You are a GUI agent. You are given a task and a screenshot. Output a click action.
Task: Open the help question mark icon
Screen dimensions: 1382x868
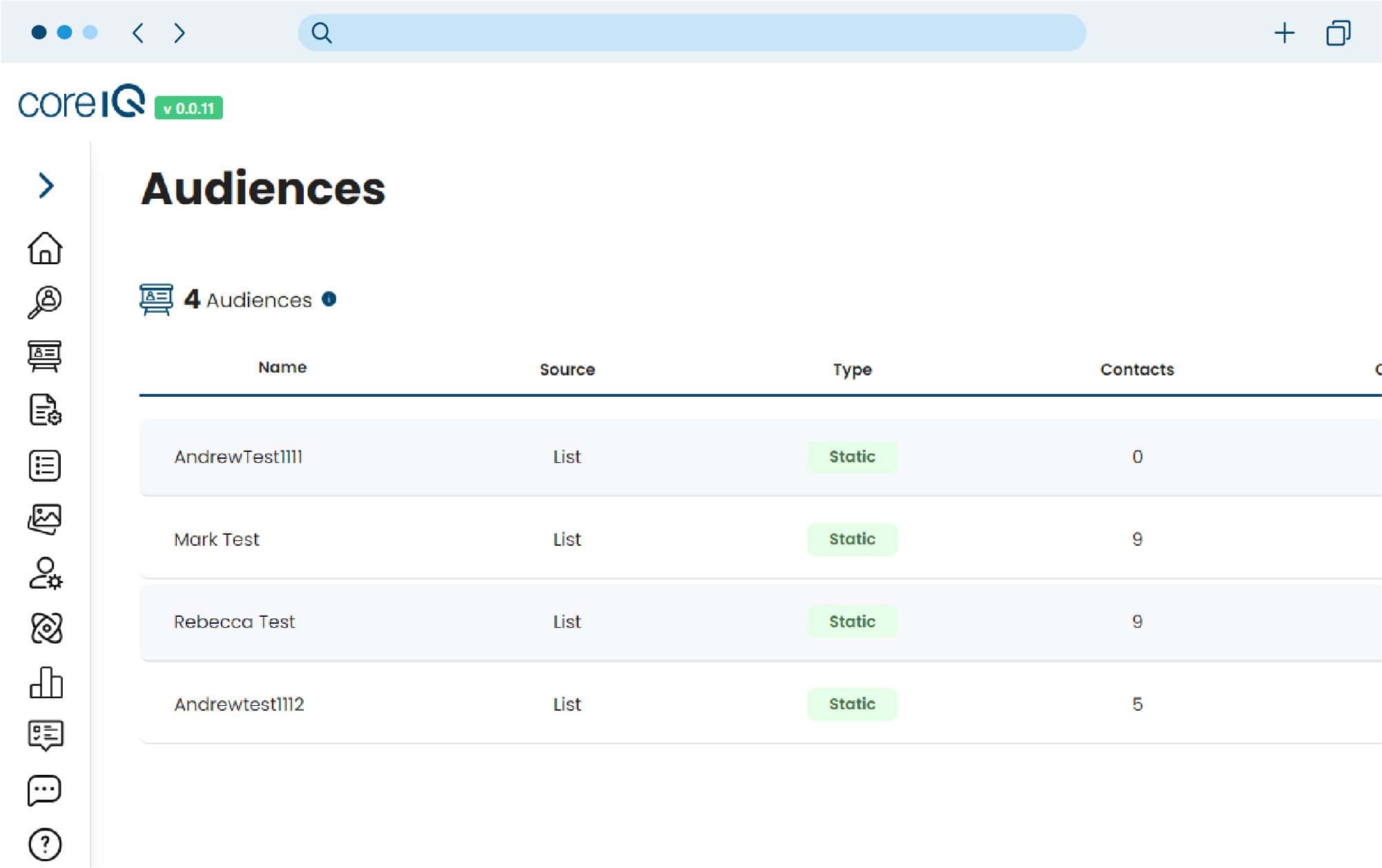point(45,844)
